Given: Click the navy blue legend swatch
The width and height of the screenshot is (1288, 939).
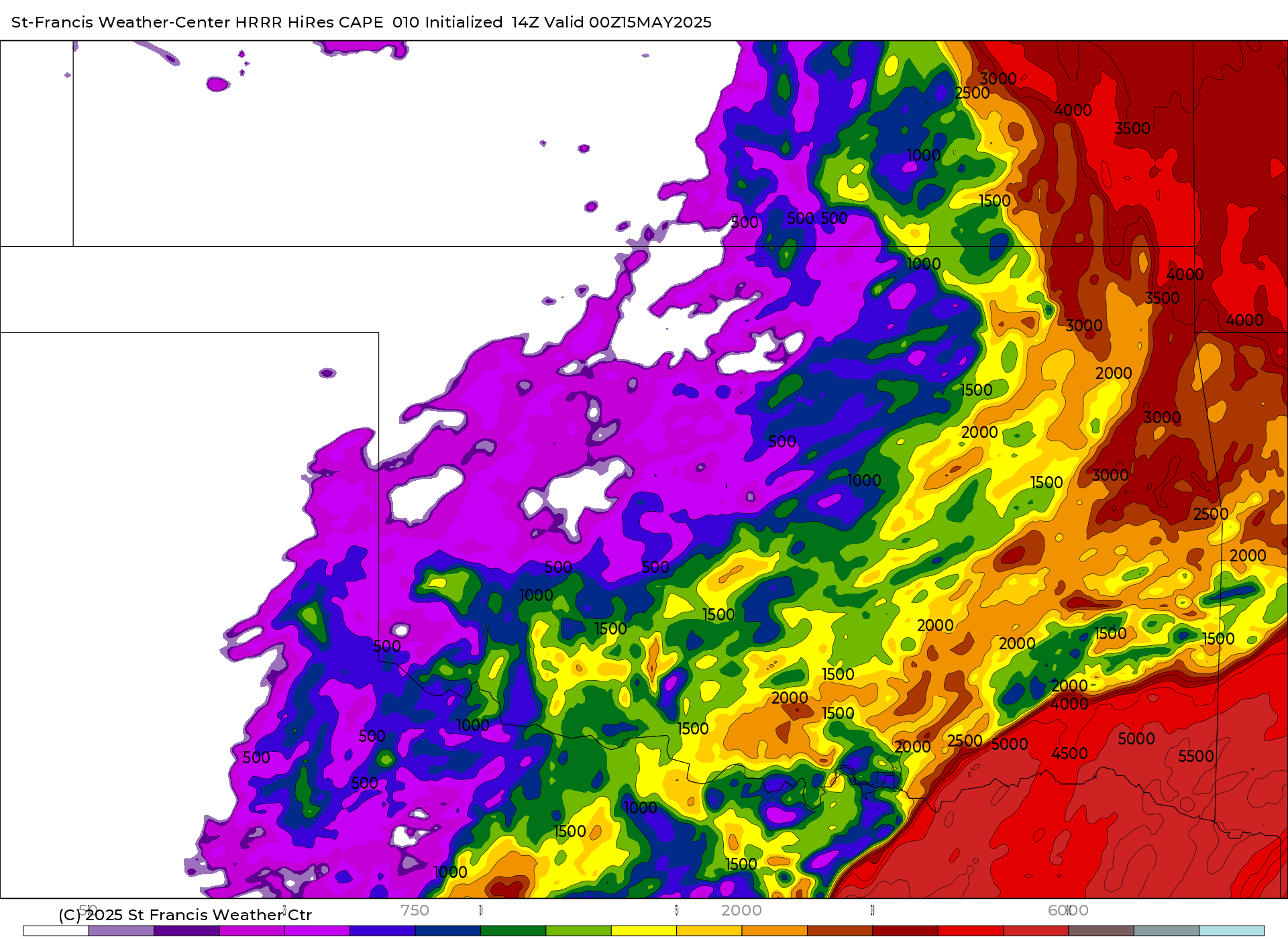Looking at the screenshot, I should coord(448,931).
